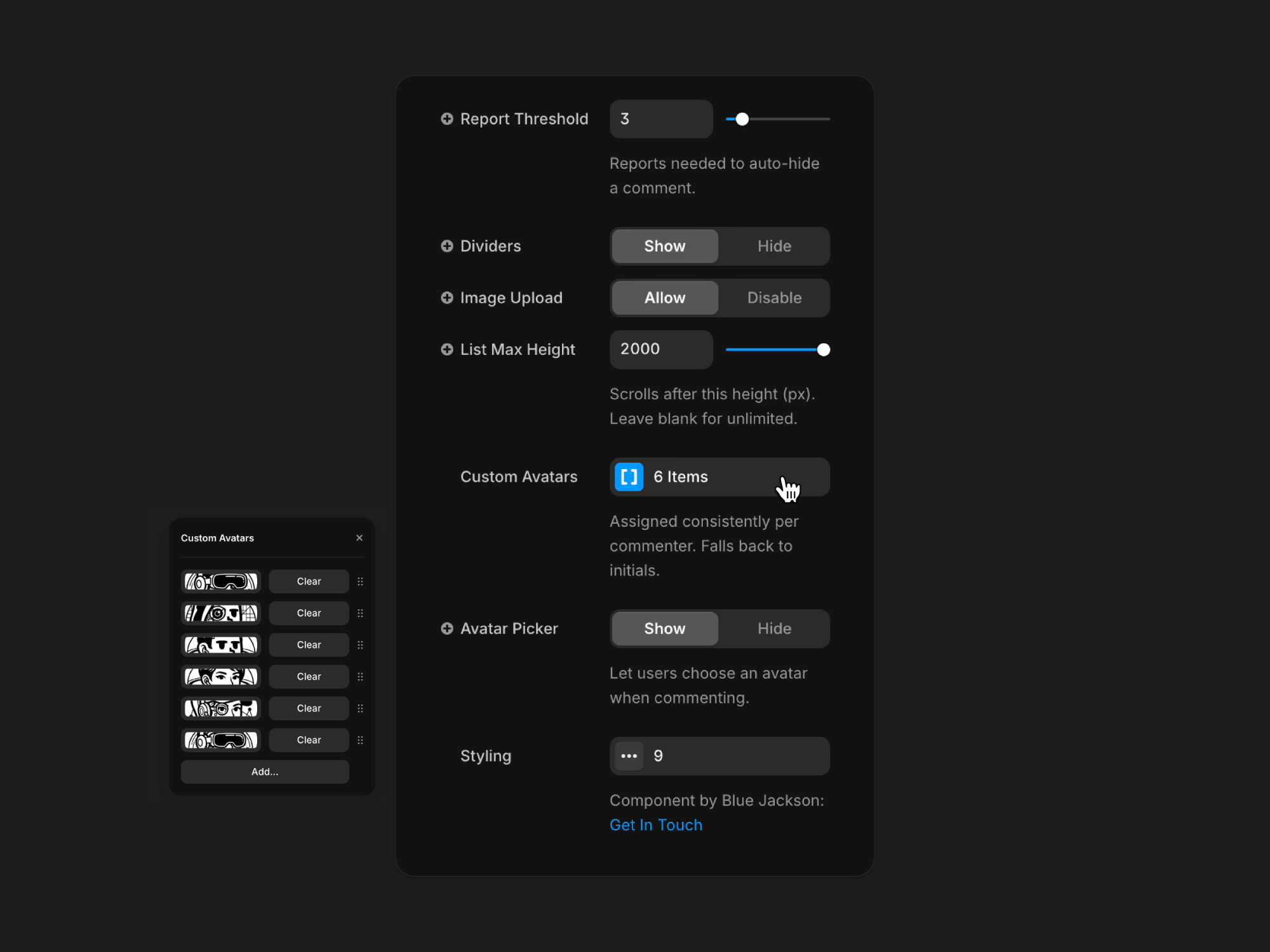Expand options via plus icon beside Report Threshold
The height and width of the screenshot is (952, 1270).
point(446,119)
